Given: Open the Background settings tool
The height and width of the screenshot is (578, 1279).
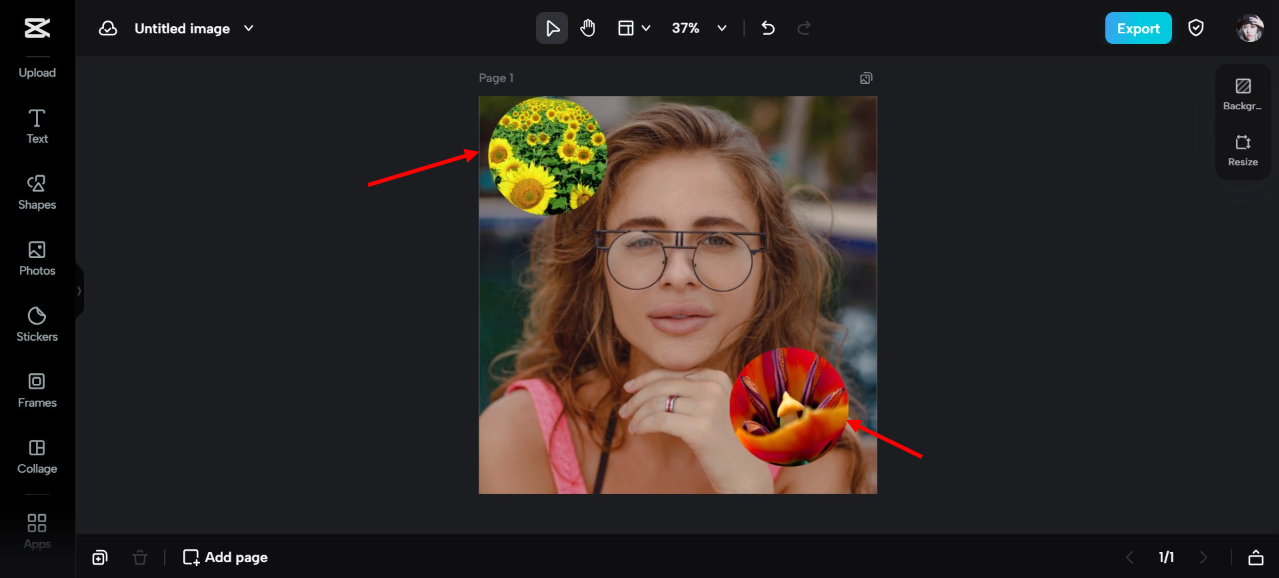Looking at the screenshot, I should [1243, 94].
